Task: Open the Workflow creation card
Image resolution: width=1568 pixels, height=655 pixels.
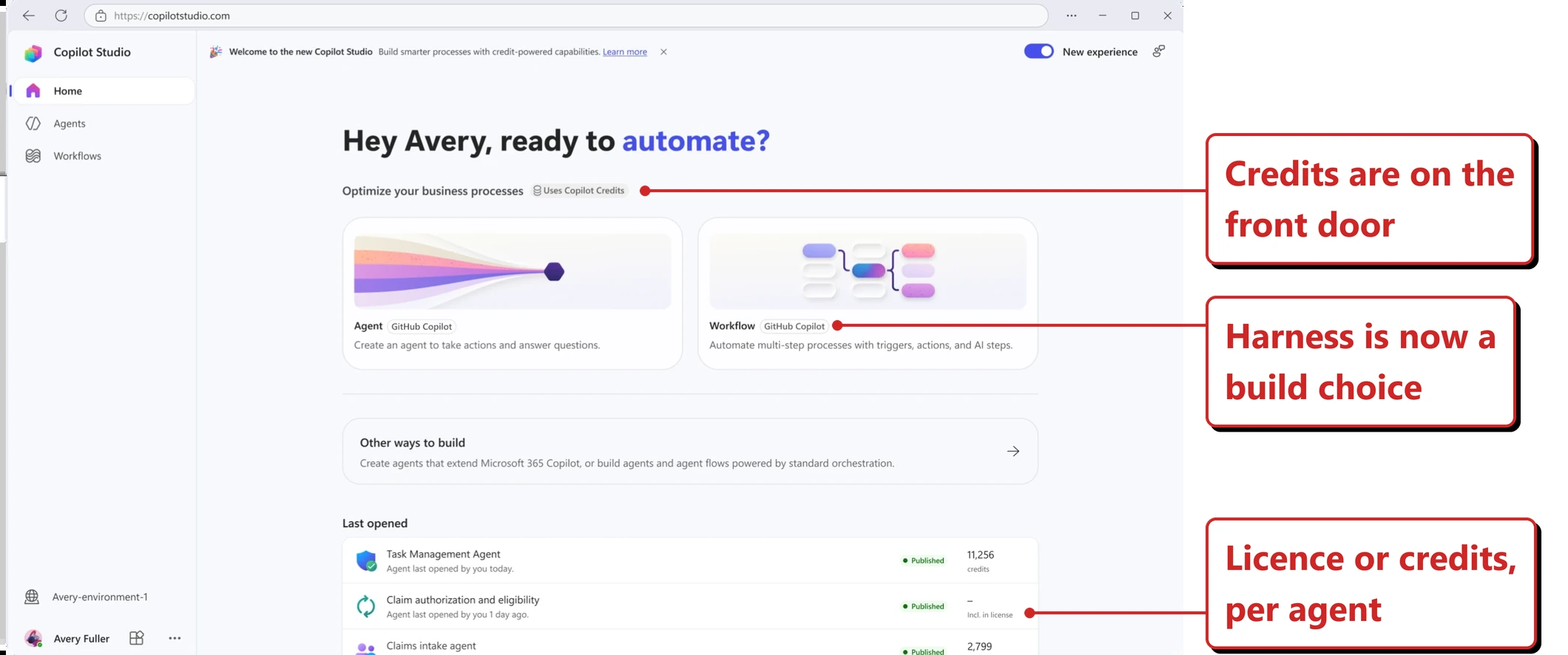Action: (868, 293)
